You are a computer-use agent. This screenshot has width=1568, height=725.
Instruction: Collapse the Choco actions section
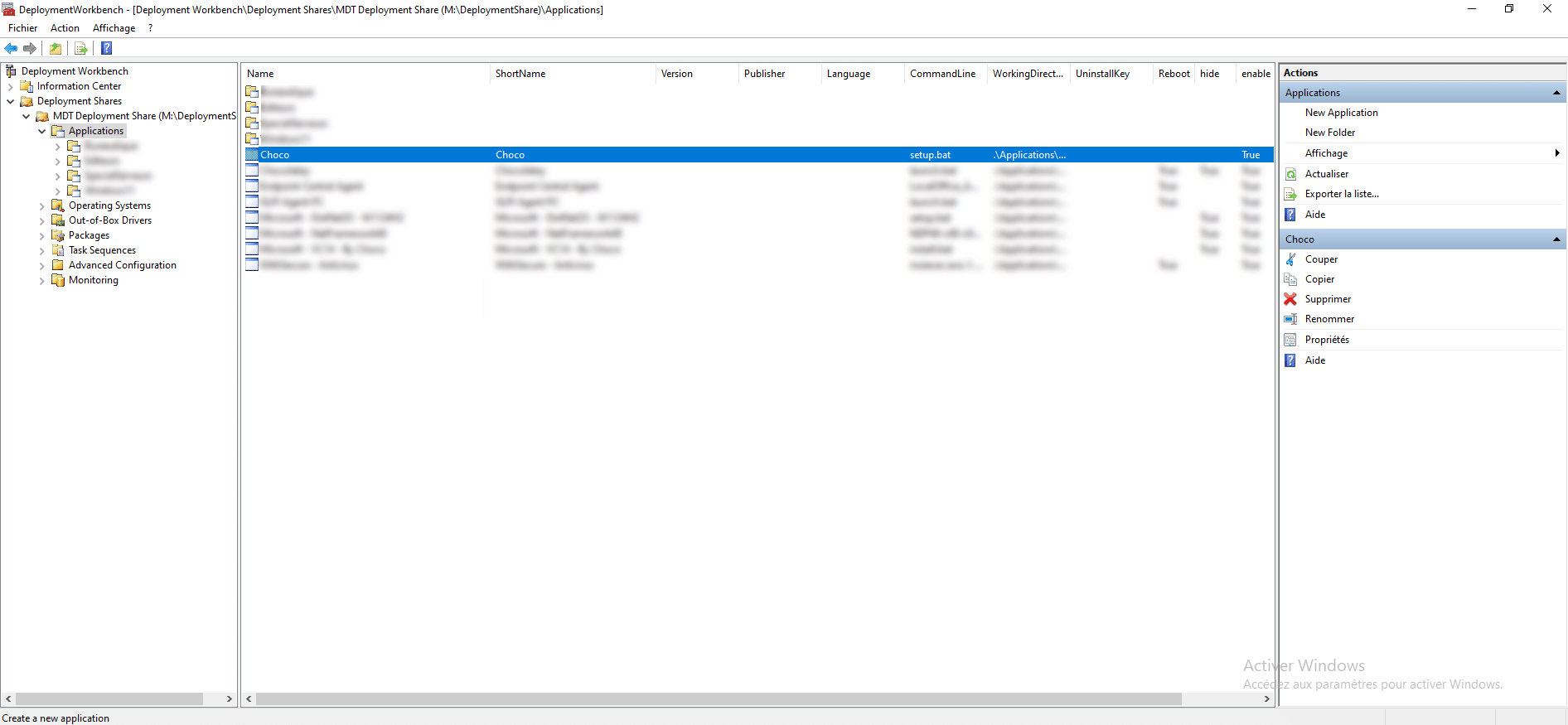(x=1556, y=239)
